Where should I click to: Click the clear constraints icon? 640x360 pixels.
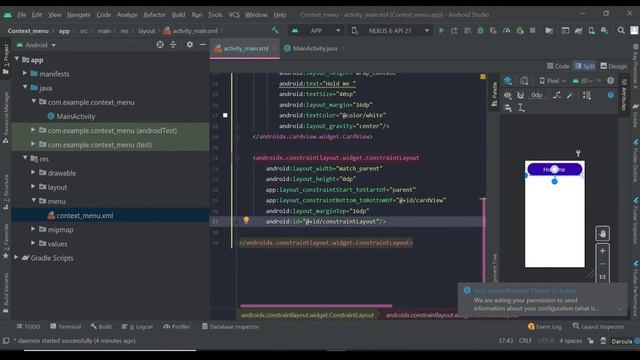coord(557,95)
